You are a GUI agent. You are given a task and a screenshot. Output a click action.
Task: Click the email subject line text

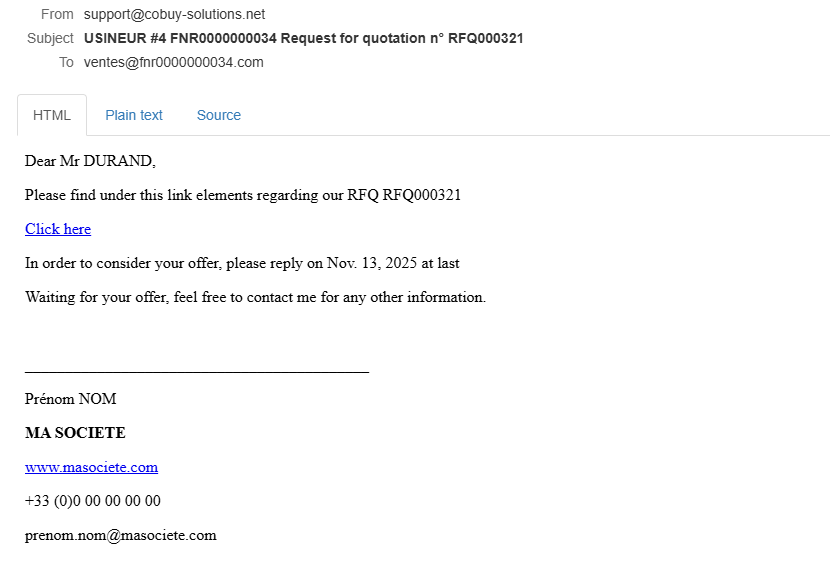(x=303, y=38)
